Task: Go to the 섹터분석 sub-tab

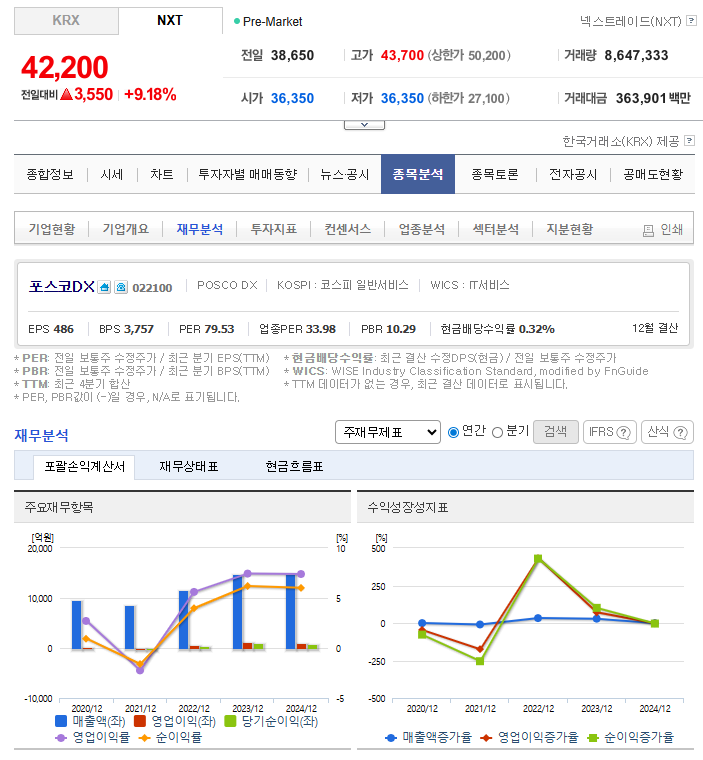Action: click(x=495, y=229)
